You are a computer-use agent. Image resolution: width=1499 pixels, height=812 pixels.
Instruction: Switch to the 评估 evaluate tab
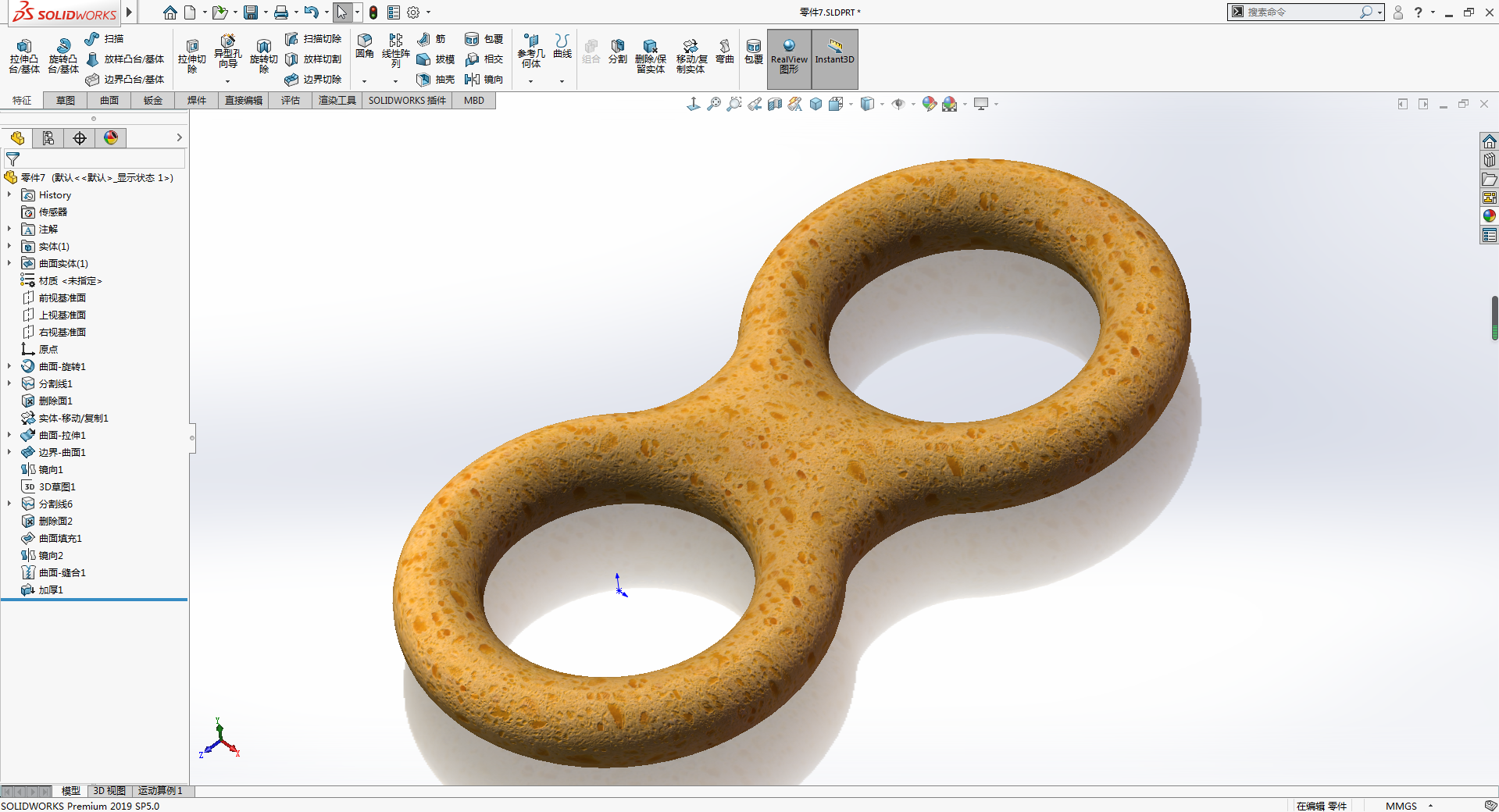291,101
